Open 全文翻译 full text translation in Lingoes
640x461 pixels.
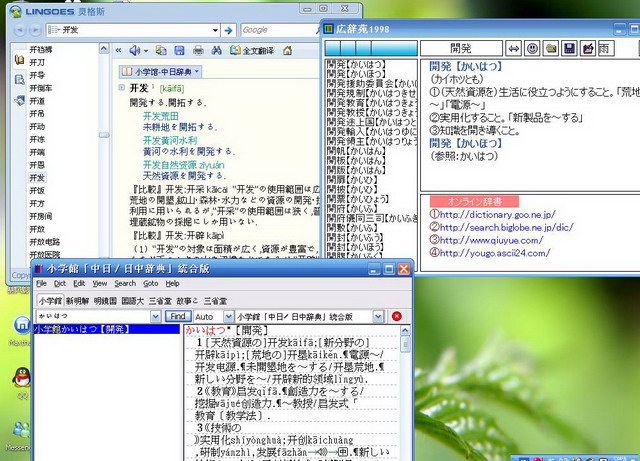(252, 51)
